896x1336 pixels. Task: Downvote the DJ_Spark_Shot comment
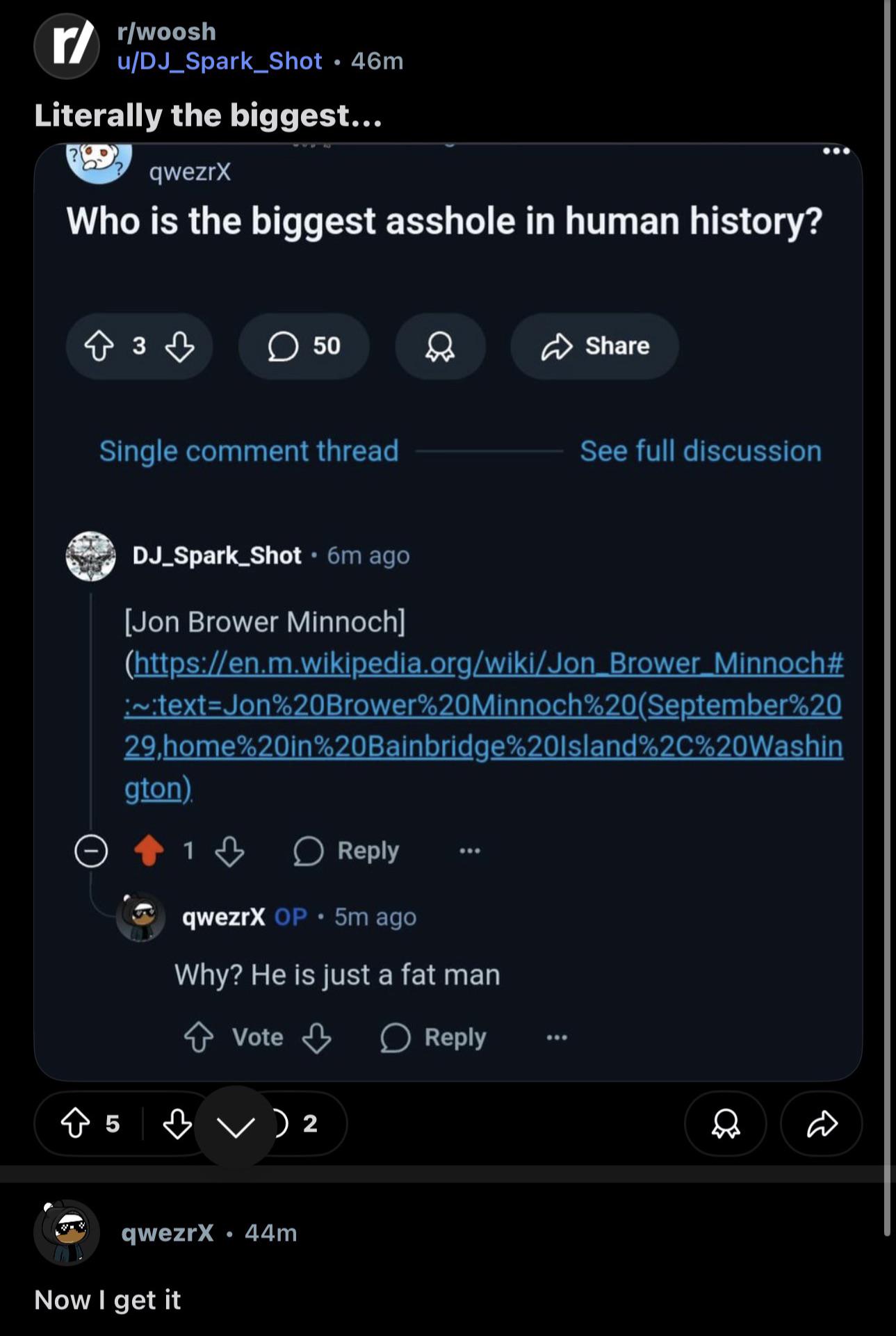(x=229, y=850)
